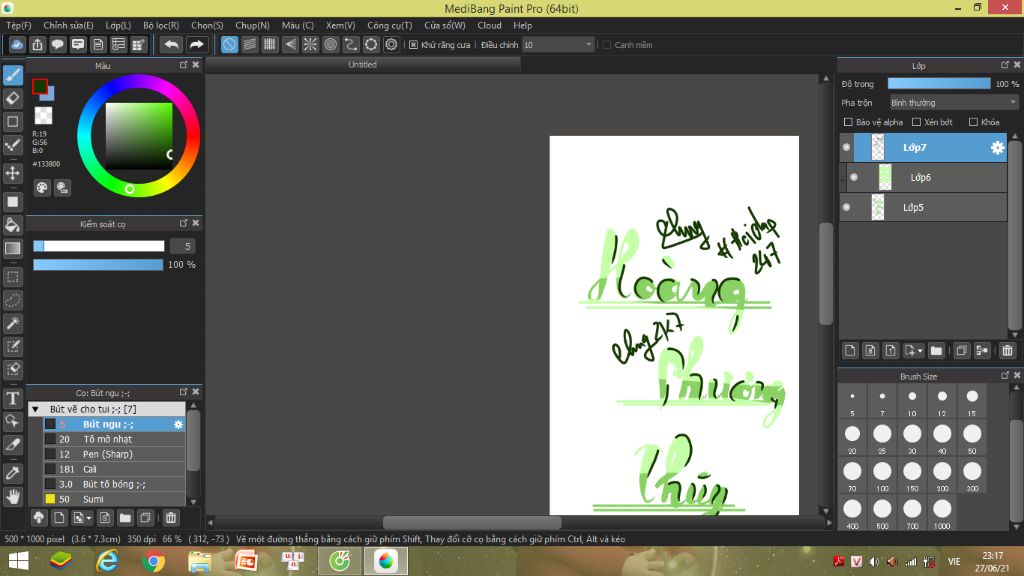
Task: Hide the Lớp5 layer
Action: click(x=846, y=207)
